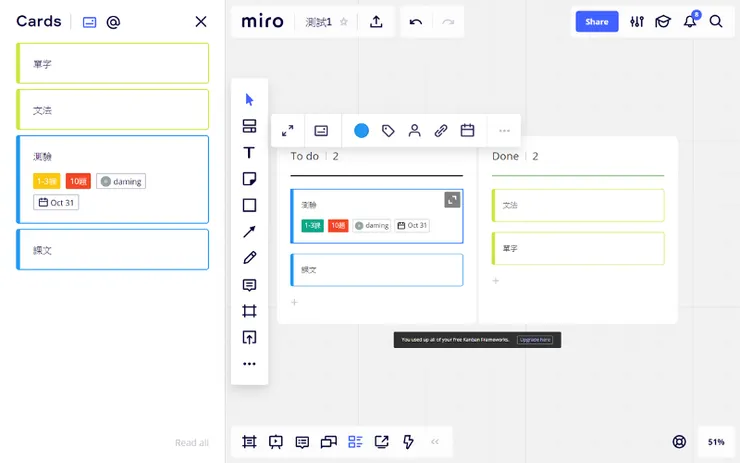Click the export board upload icon

tap(376, 22)
